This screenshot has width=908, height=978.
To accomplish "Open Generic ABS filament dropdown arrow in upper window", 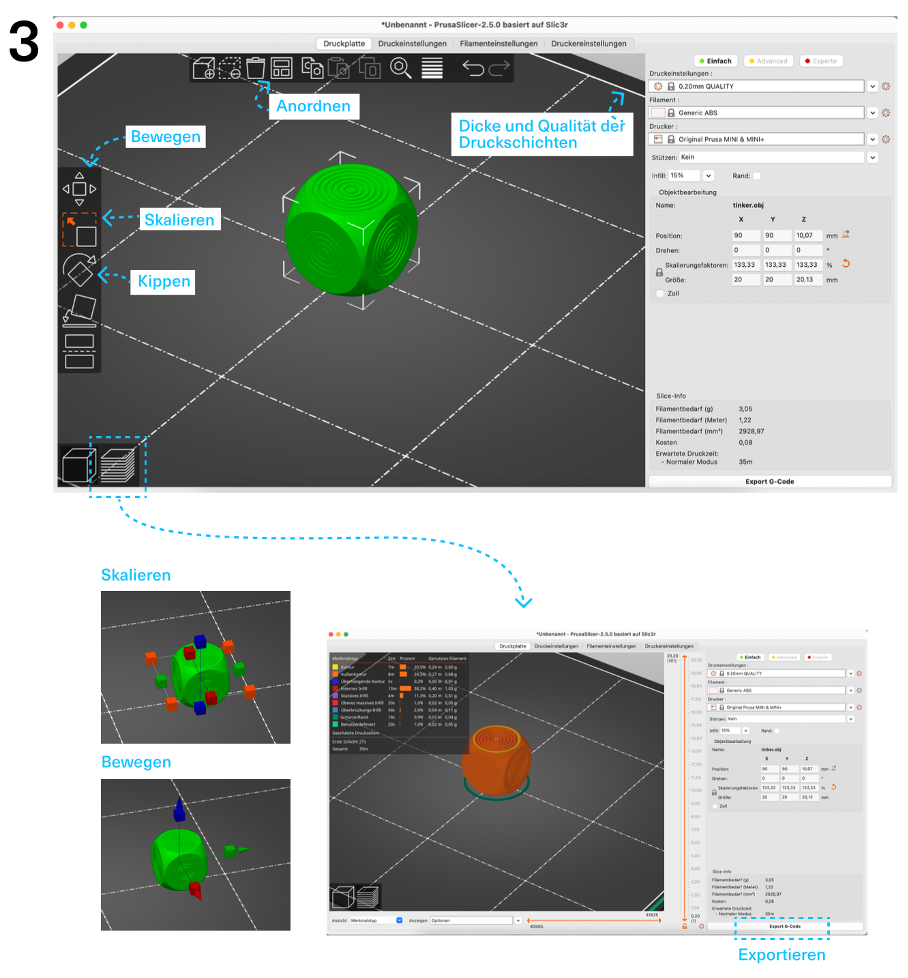I will pyautogui.click(x=872, y=113).
